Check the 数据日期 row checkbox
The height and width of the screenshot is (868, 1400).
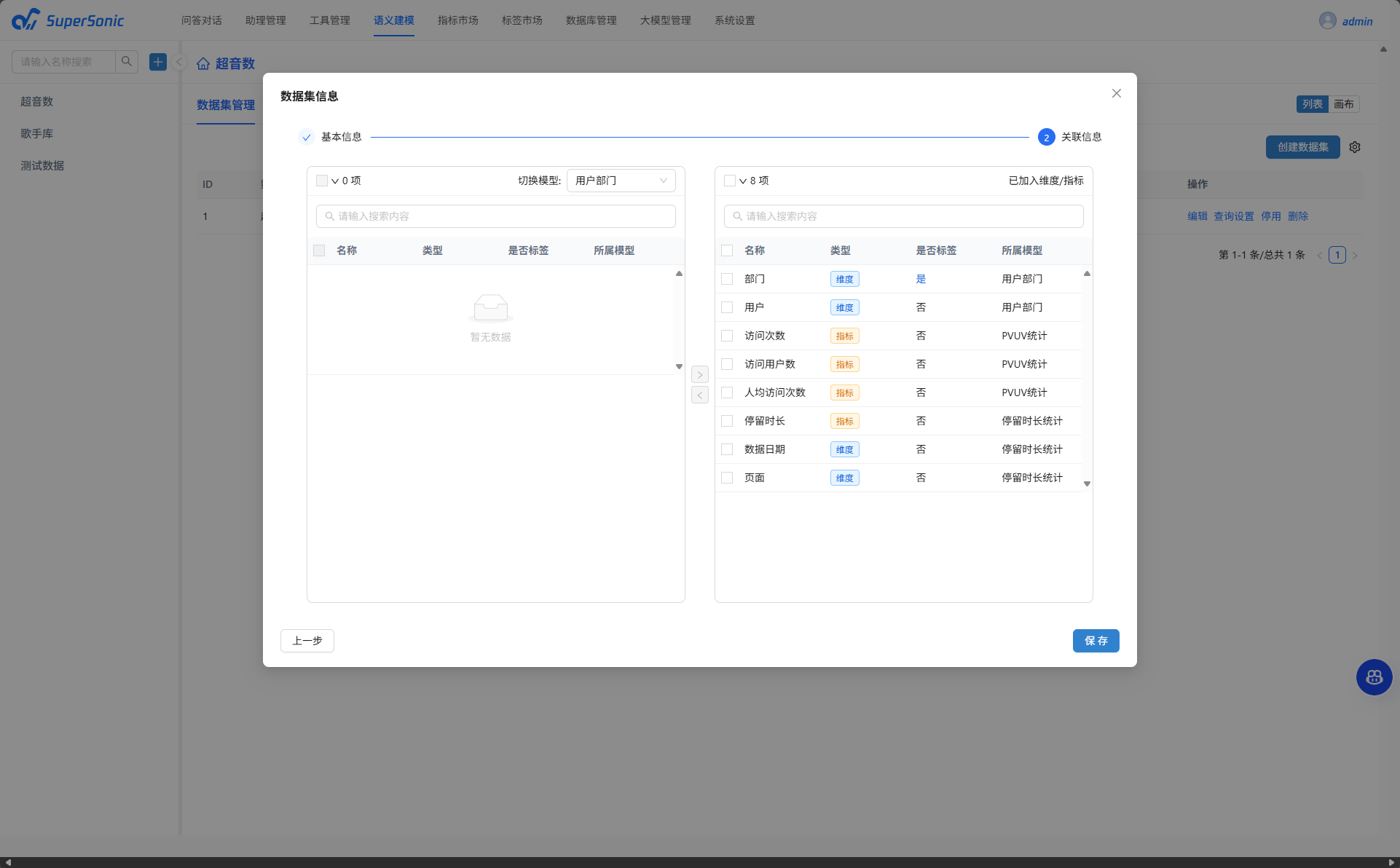click(727, 449)
